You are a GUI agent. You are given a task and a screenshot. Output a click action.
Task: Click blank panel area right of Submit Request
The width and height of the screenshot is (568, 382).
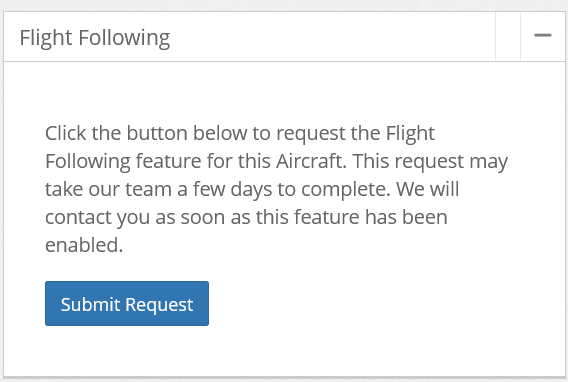click(x=380, y=303)
